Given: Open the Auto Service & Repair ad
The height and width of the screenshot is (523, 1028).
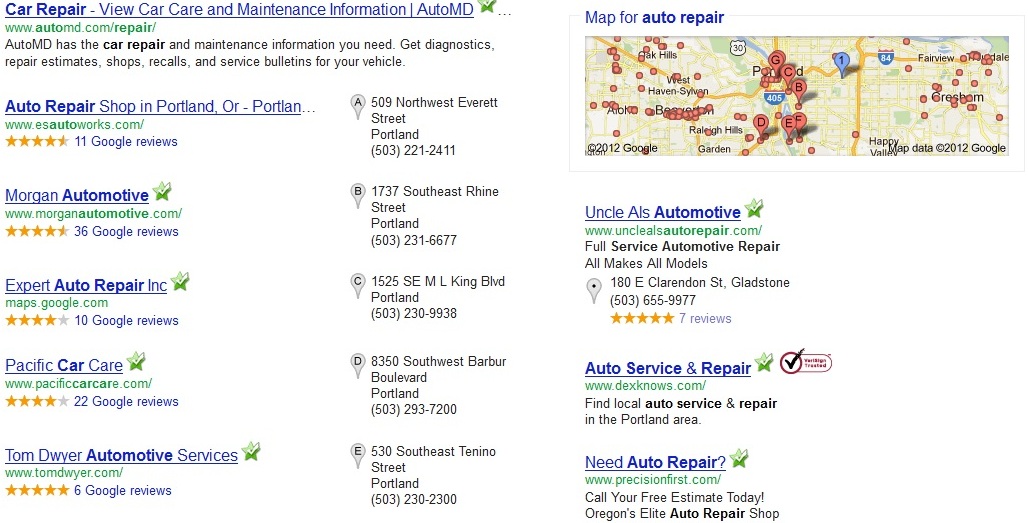Looking at the screenshot, I should pyautogui.click(x=667, y=368).
